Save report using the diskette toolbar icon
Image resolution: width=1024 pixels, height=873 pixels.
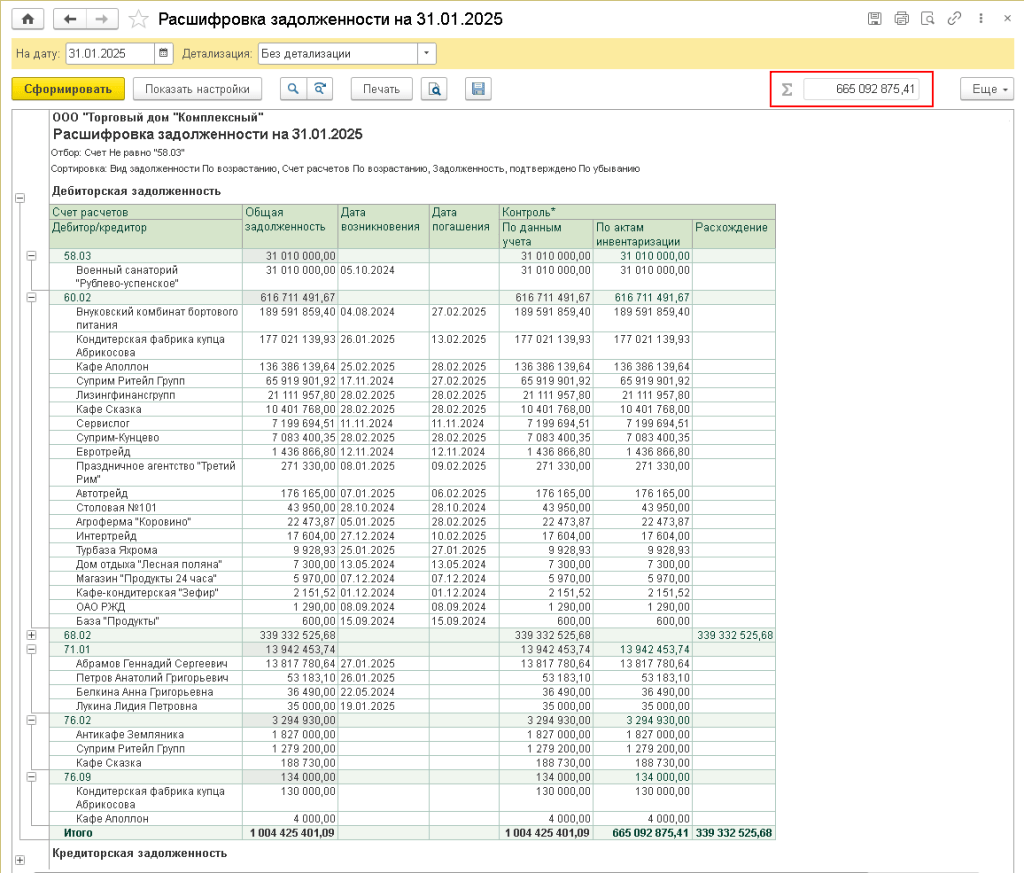[478, 89]
